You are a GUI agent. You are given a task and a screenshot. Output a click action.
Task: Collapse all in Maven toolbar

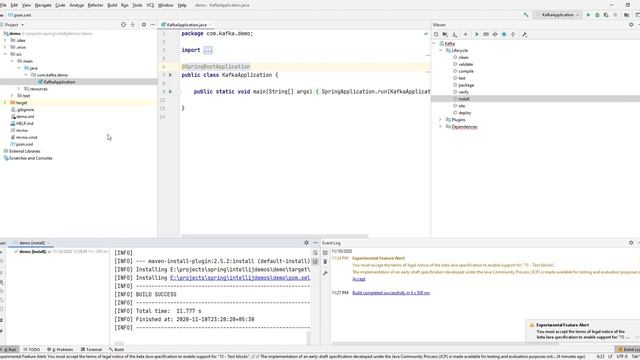tap(513, 35)
